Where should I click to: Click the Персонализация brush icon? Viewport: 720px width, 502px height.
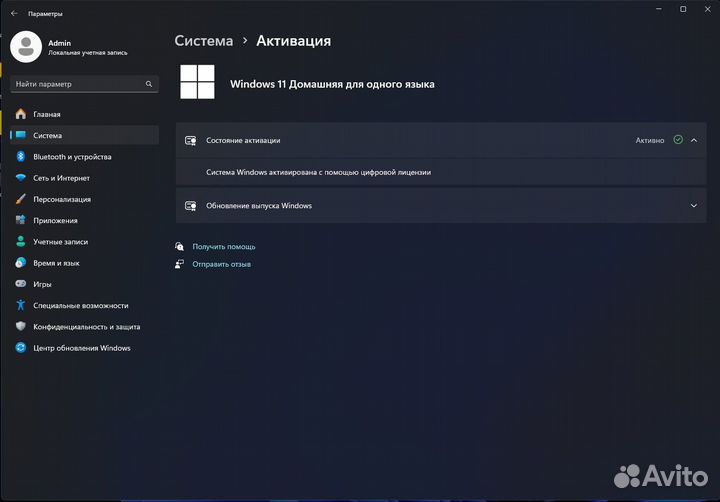[20, 199]
